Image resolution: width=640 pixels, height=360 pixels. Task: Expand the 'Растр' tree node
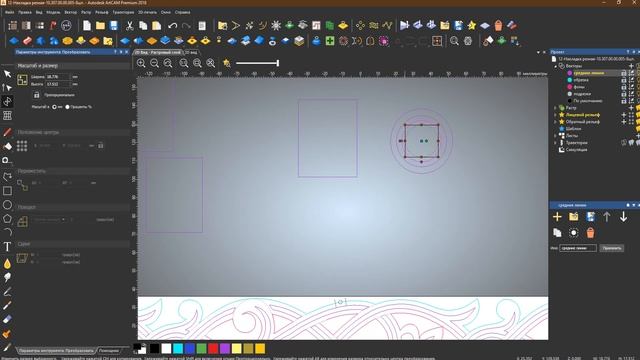(x=556, y=108)
